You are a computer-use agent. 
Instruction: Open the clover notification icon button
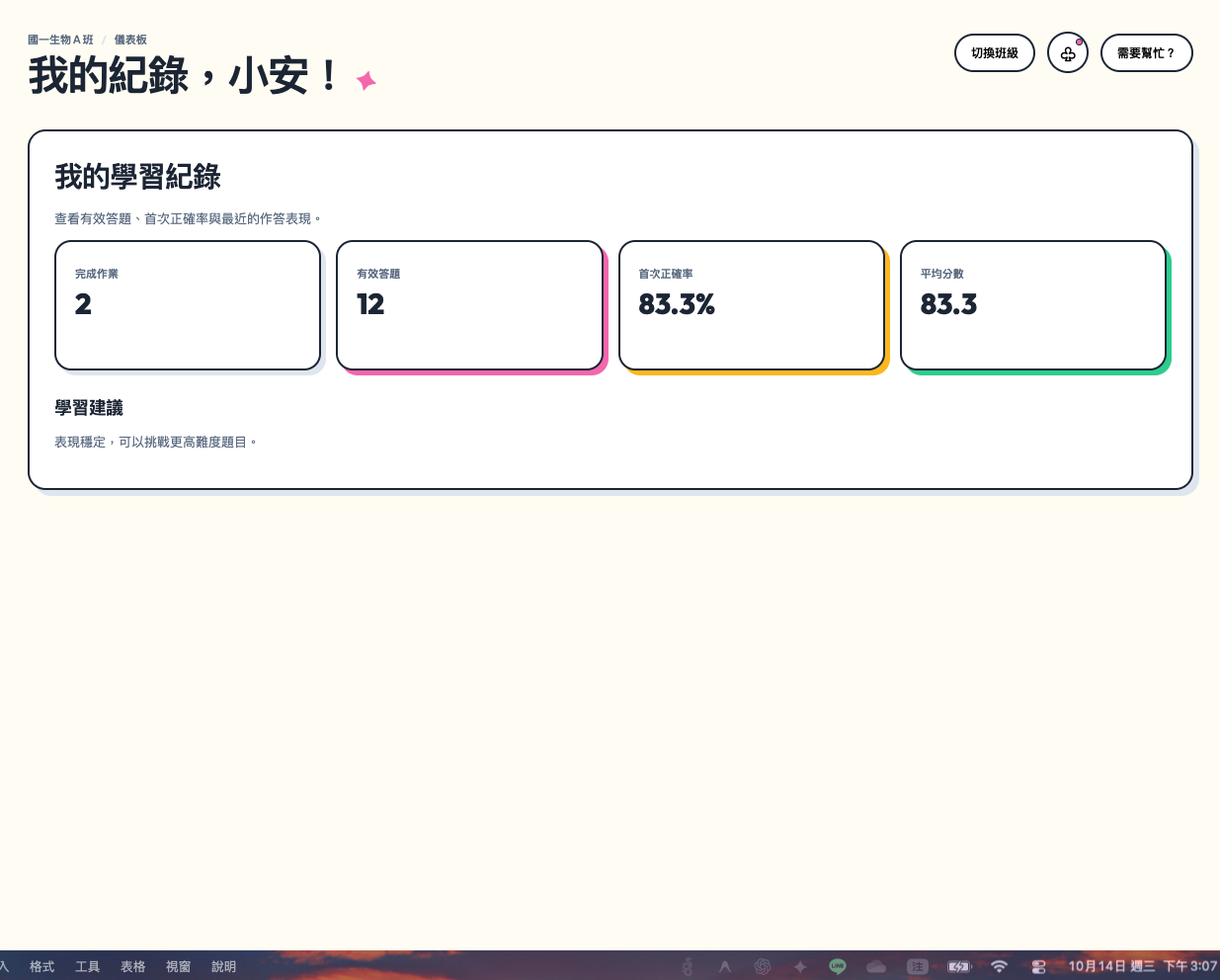tap(1068, 53)
